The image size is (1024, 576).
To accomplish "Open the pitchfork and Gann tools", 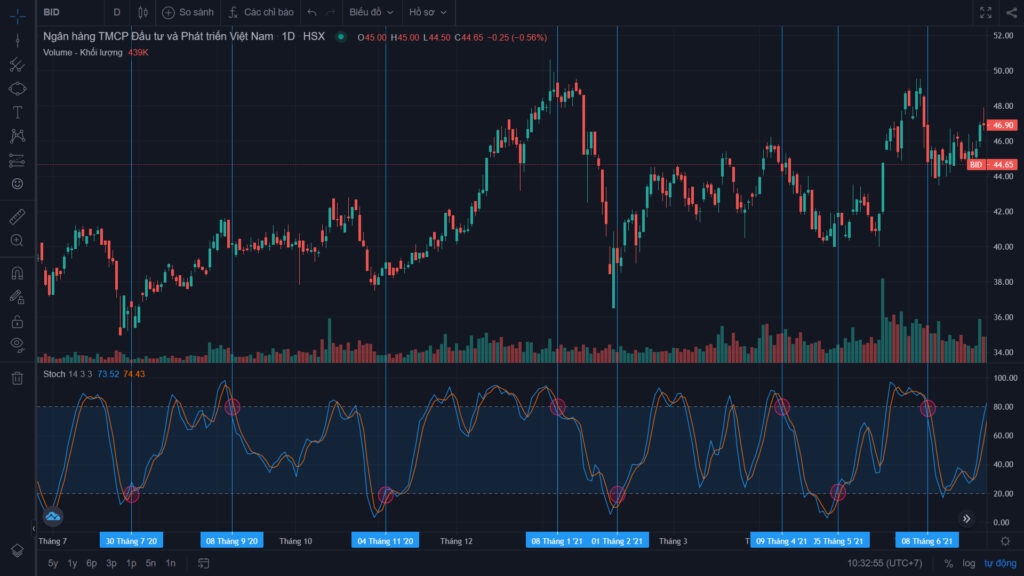I will coord(18,65).
